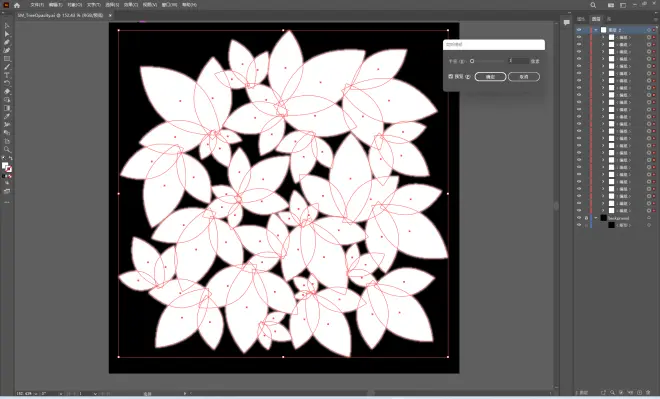Cancel dialog with the 取消 button
Viewport: 660px width, 399px height.
[x=524, y=77]
